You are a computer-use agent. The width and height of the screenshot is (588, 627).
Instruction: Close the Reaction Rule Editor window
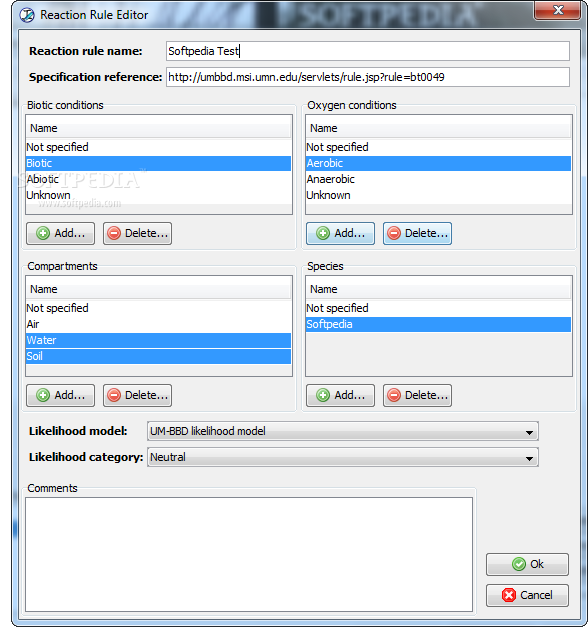557,10
